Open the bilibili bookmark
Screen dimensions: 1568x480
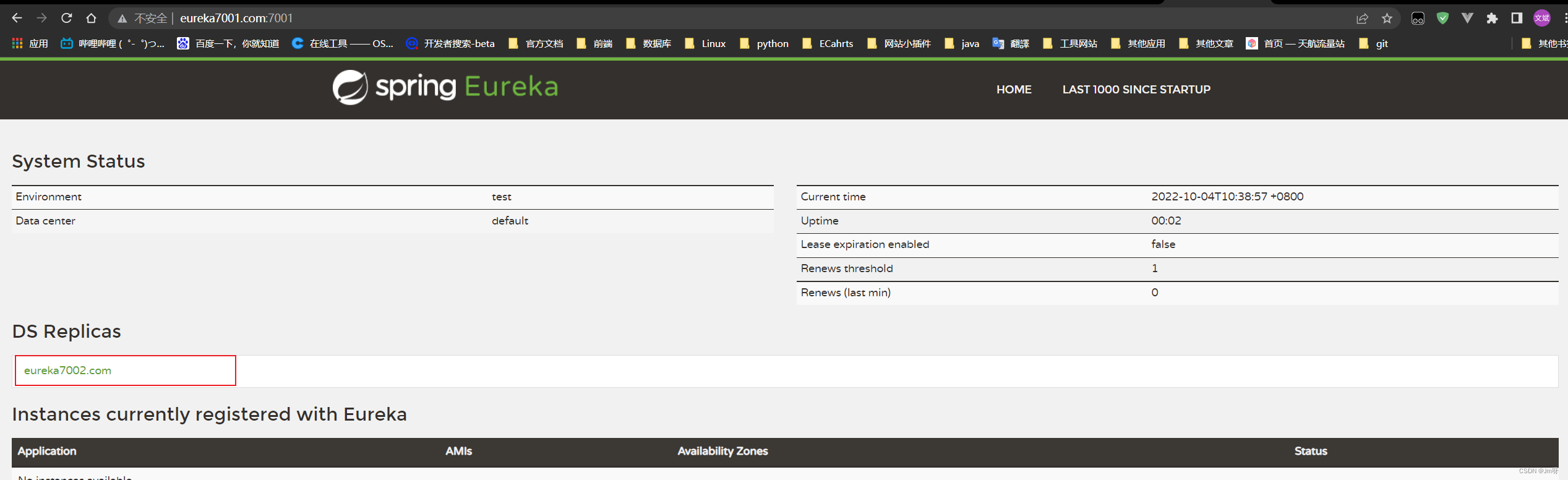[x=113, y=43]
